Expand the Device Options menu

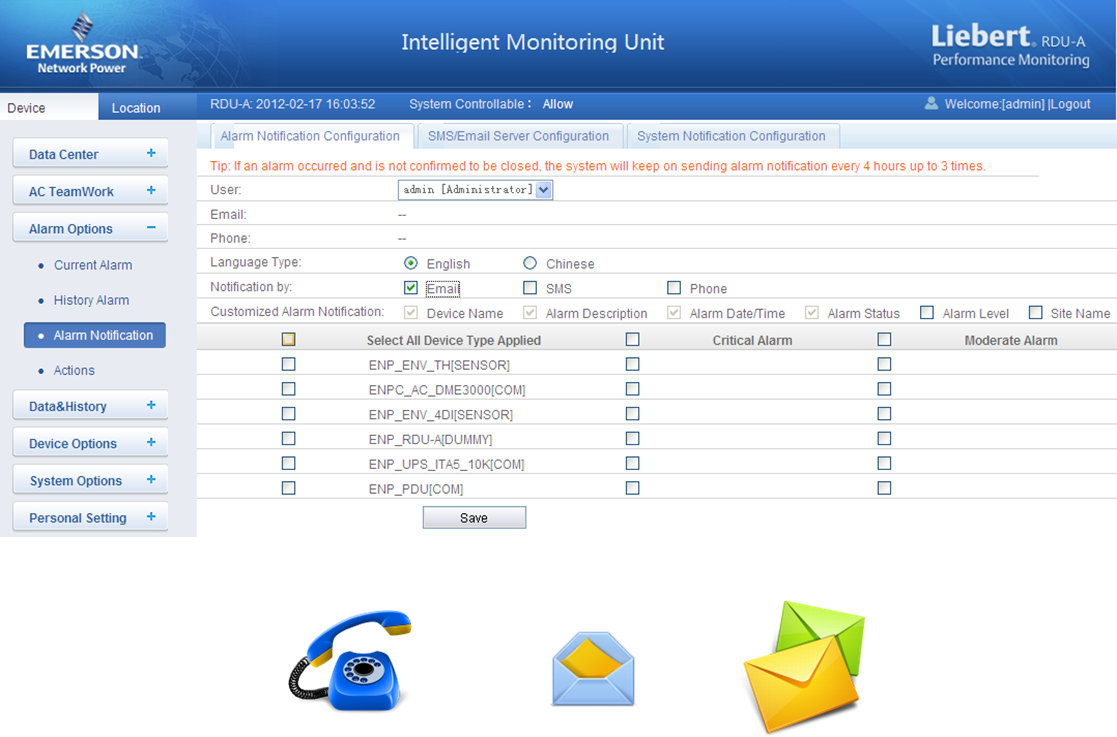pos(151,443)
